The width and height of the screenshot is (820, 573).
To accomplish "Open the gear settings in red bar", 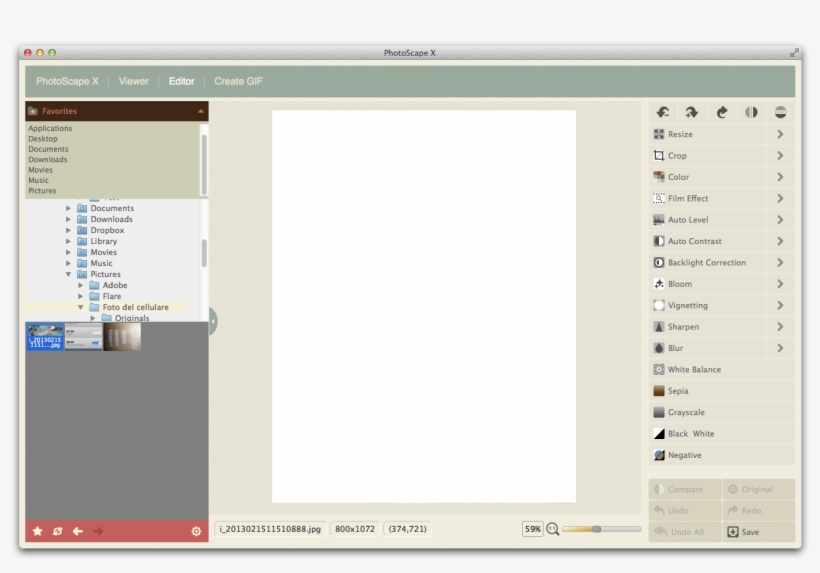I will (196, 531).
